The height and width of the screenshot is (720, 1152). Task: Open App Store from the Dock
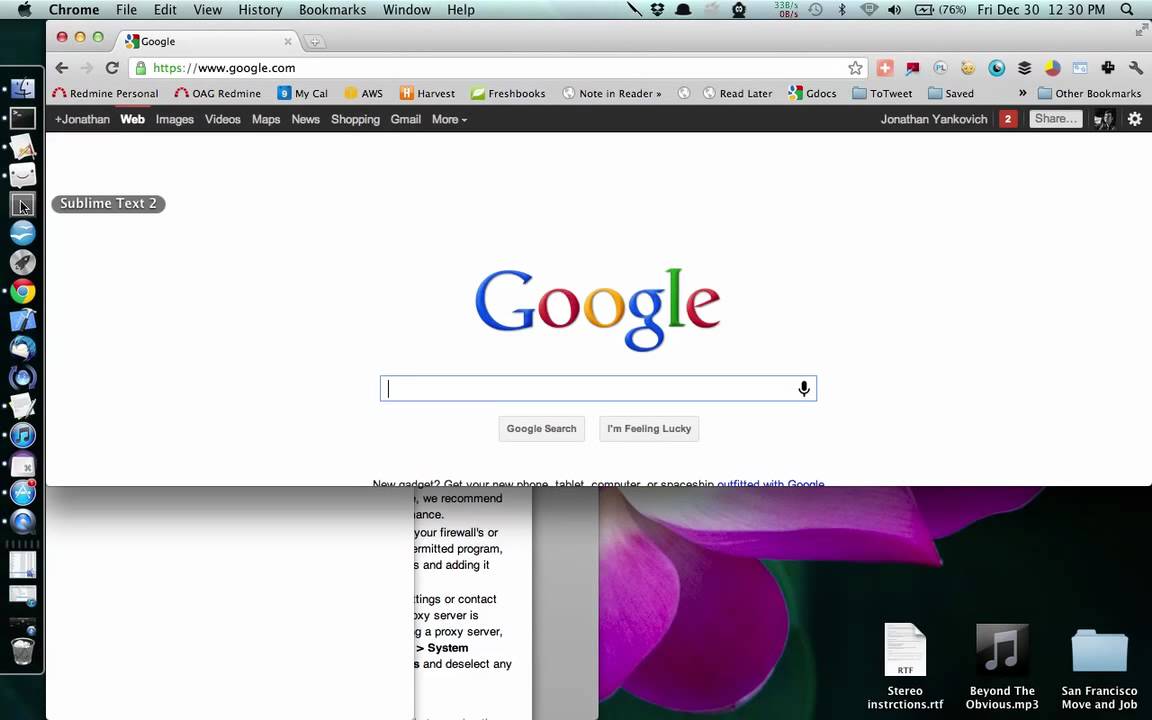[x=23, y=492]
